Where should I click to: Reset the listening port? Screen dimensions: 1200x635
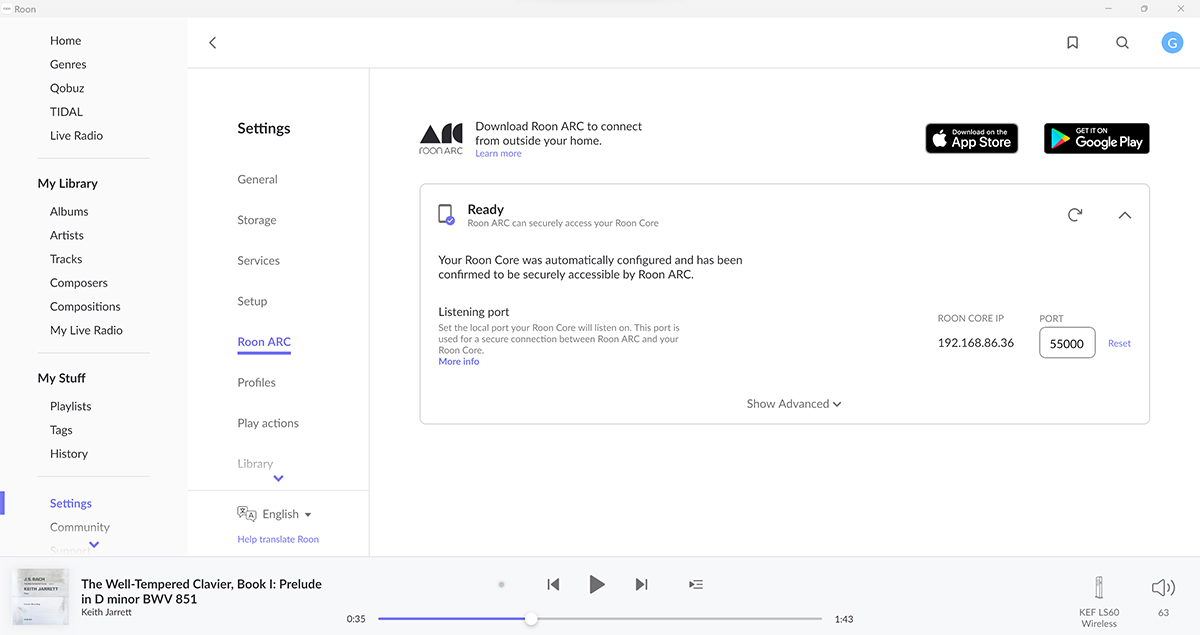(1119, 343)
